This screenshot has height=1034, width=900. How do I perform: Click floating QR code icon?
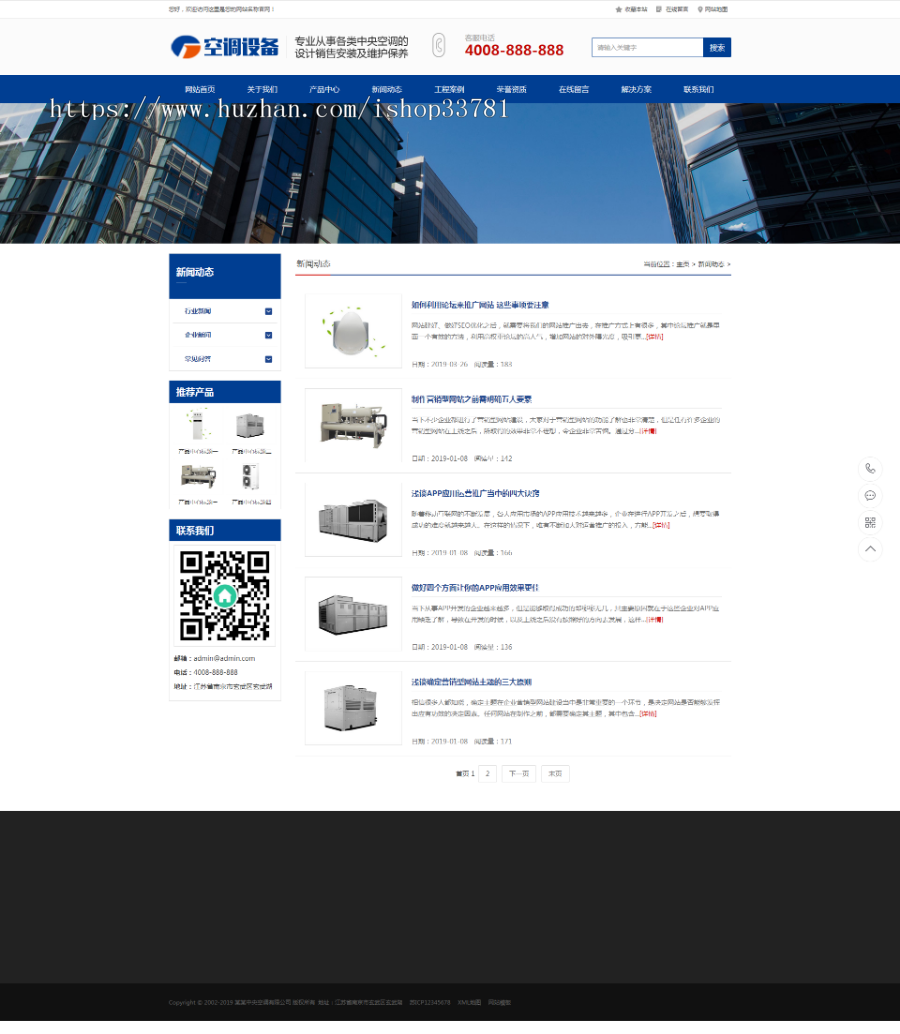click(x=870, y=523)
